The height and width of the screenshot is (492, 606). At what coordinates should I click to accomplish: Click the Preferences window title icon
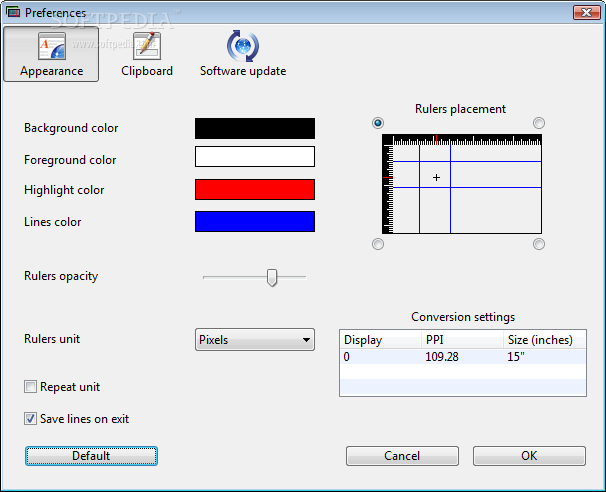(13, 12)
